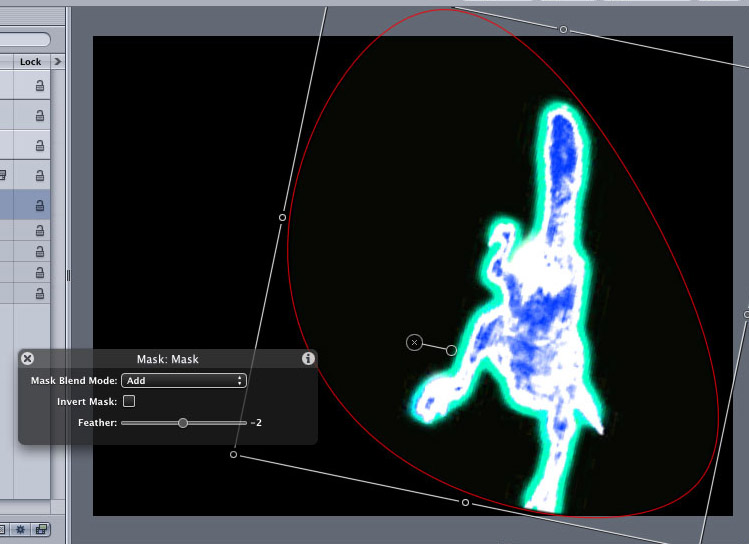Image resolution: width=749 pixels, height=544 pixels.
Task: Expand columns with arrow beside Lock
Action: [58, 61]
